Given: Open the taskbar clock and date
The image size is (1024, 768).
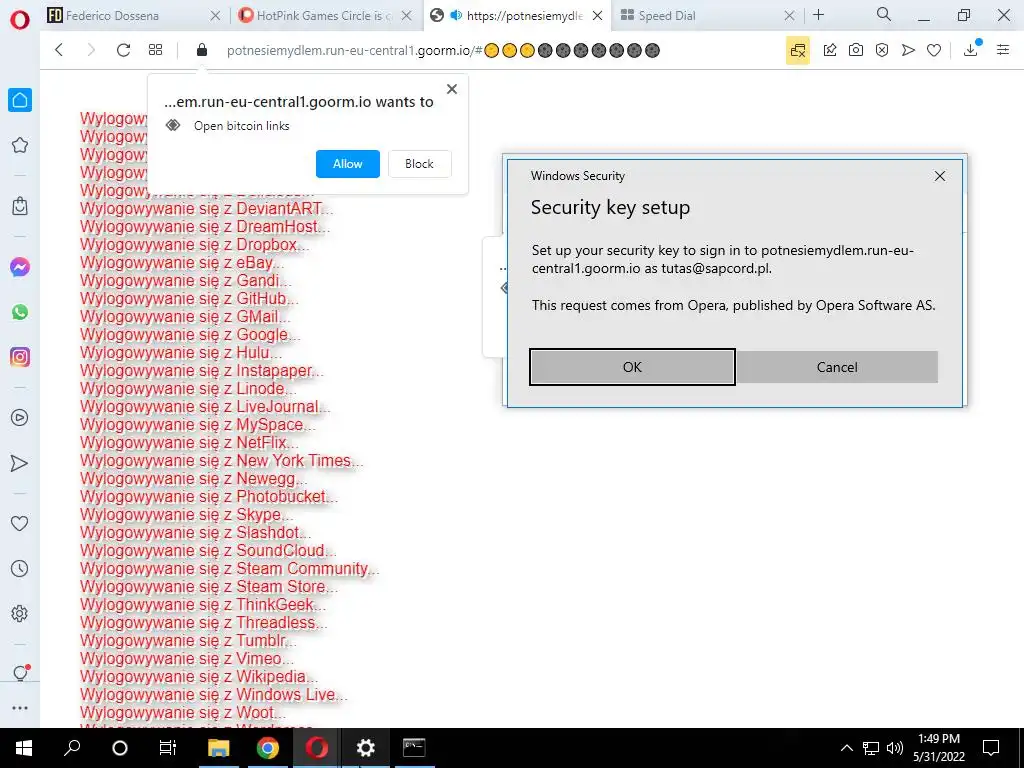Looking at the screenshot, I should pyautogui.click(x=938, y=748).
